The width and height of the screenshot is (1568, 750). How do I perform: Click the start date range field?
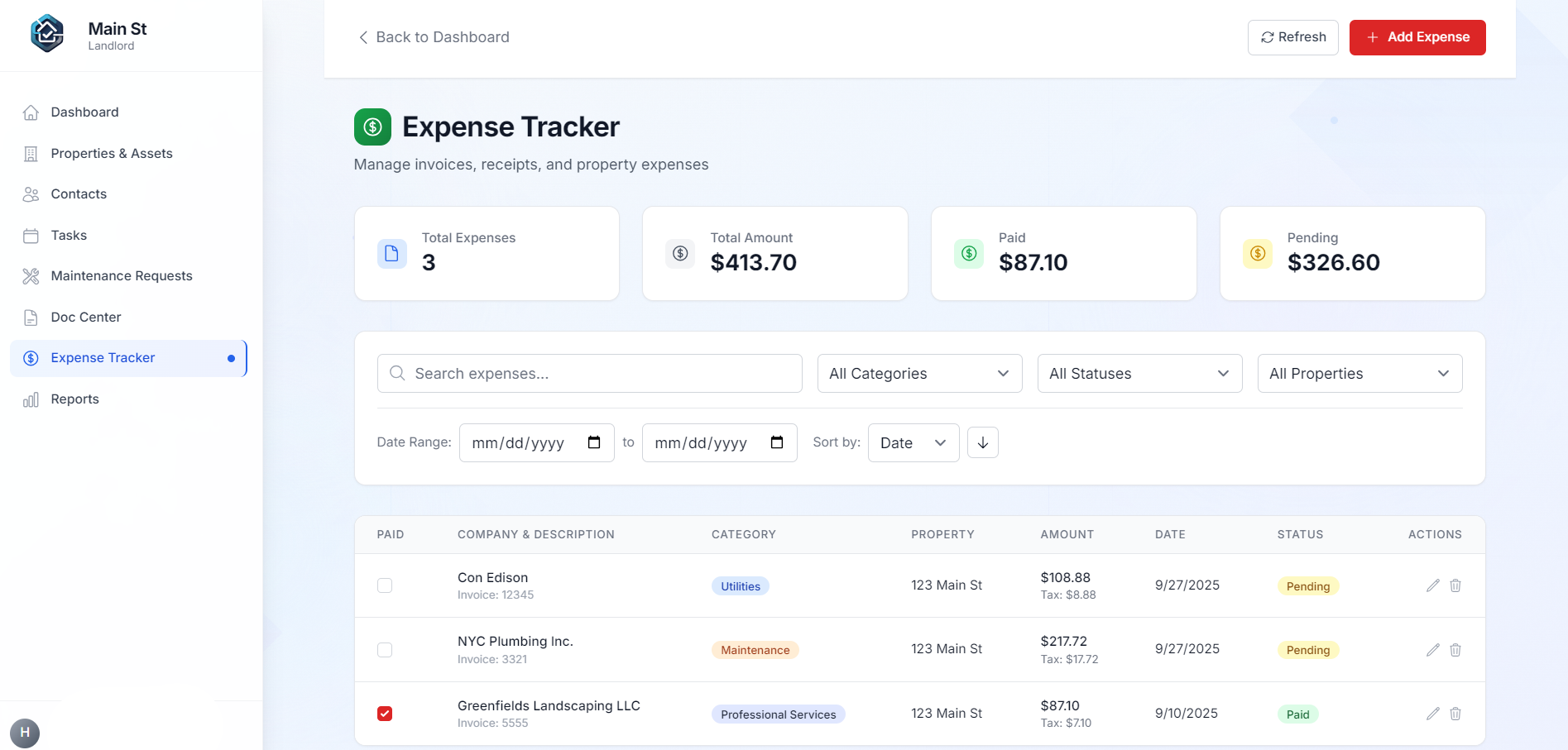tap(537, 442)
